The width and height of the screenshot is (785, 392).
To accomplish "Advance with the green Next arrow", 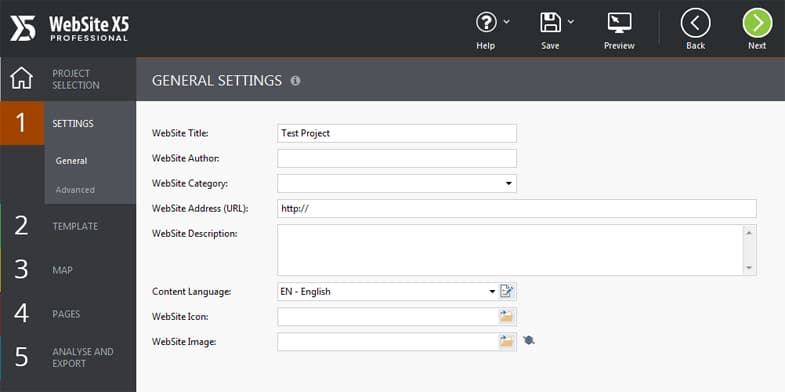I will point(757,24).
